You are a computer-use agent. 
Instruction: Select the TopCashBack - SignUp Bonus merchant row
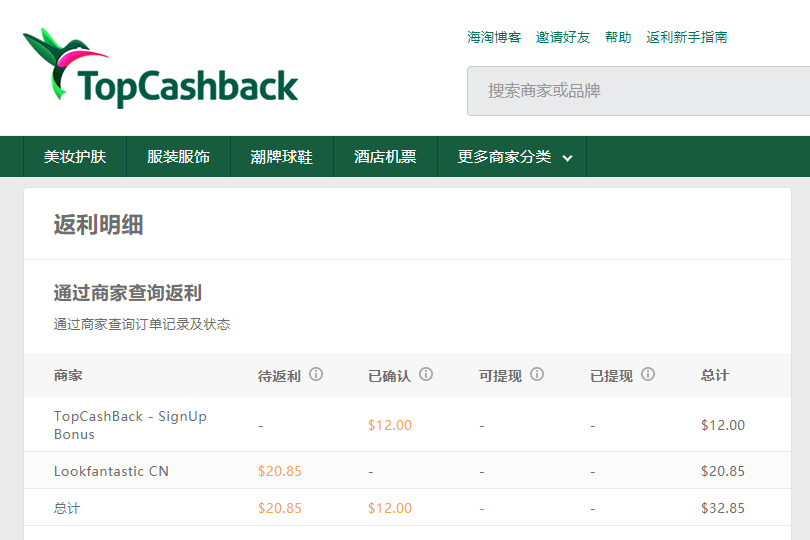click(x=407, y=425)
